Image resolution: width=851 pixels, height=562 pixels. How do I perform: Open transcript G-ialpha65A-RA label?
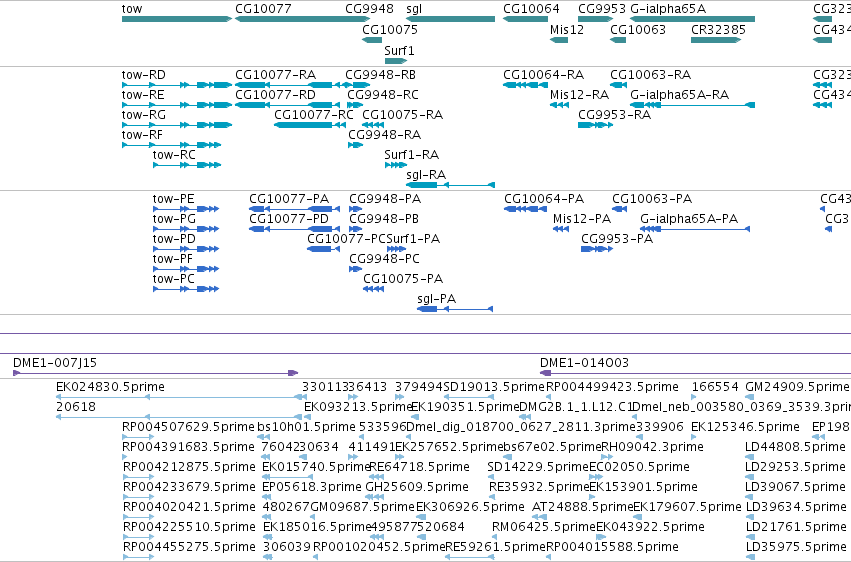click(679, 95)
